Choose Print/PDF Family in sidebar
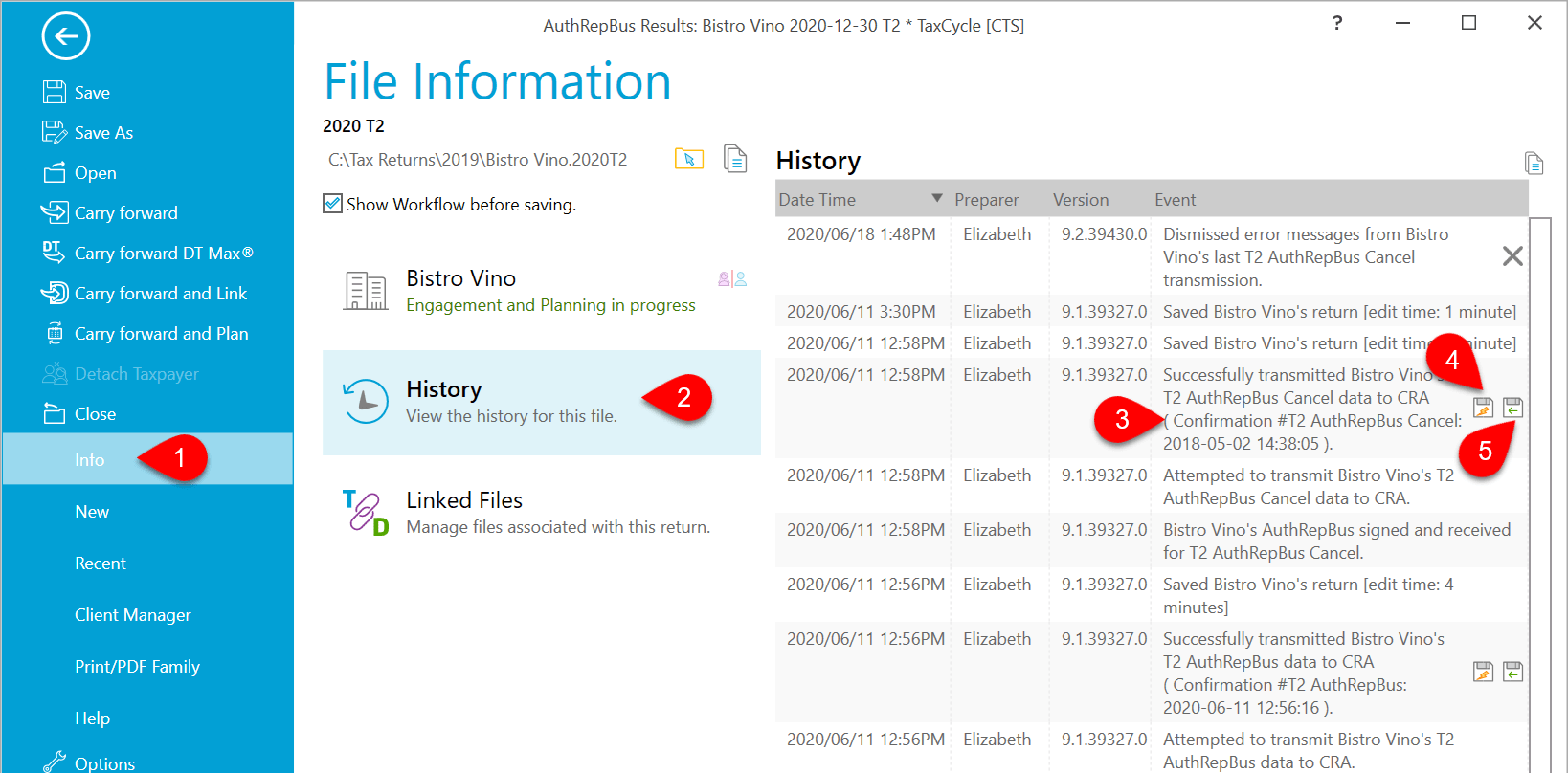 tap(138, 667)
